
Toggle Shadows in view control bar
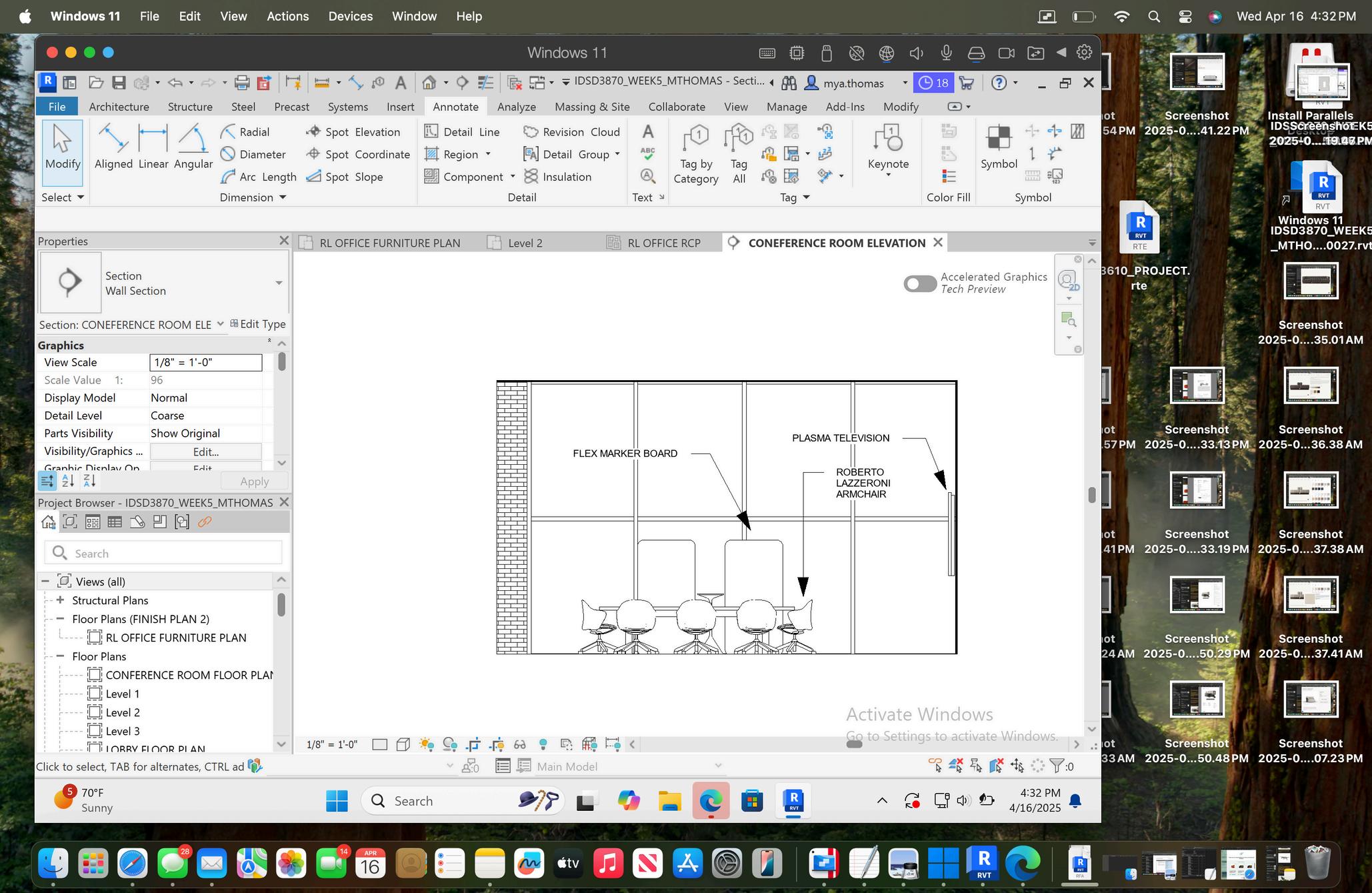point(450,744)
